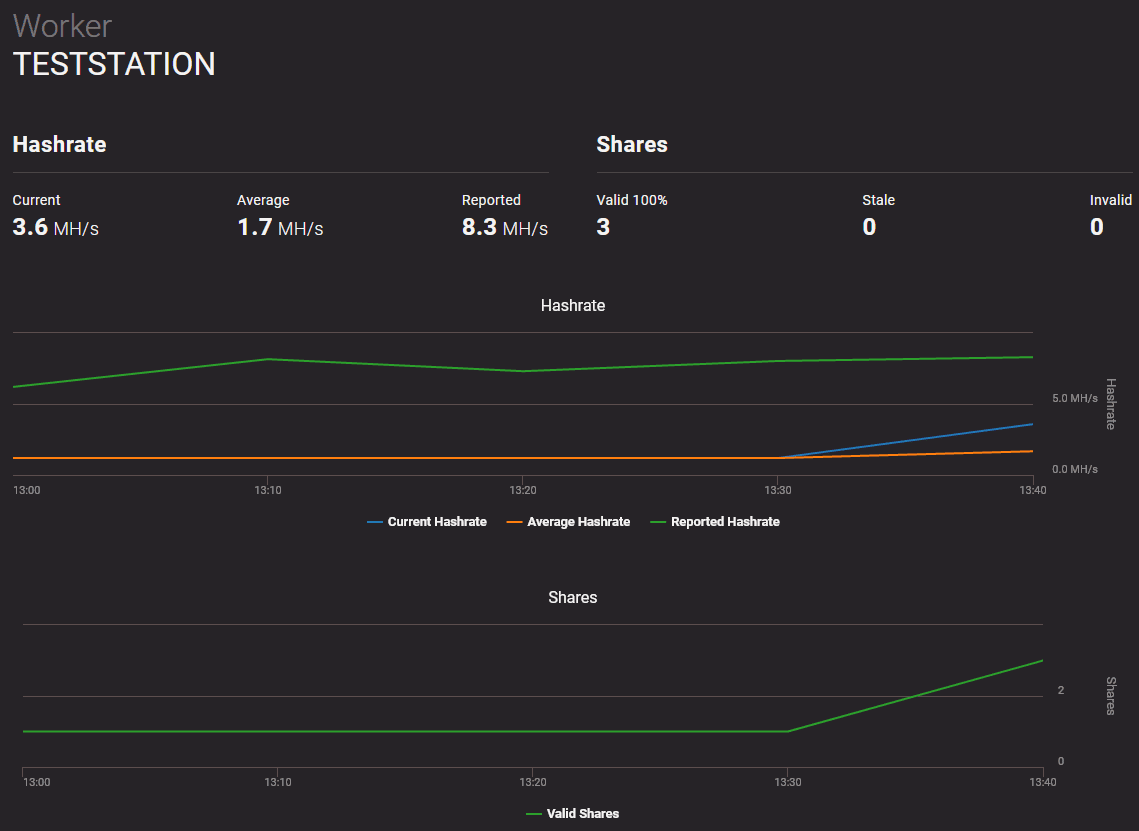Click 13:30 tick on Shares chart
This screenshot has width=1139, height=831.
coord(787,782)
